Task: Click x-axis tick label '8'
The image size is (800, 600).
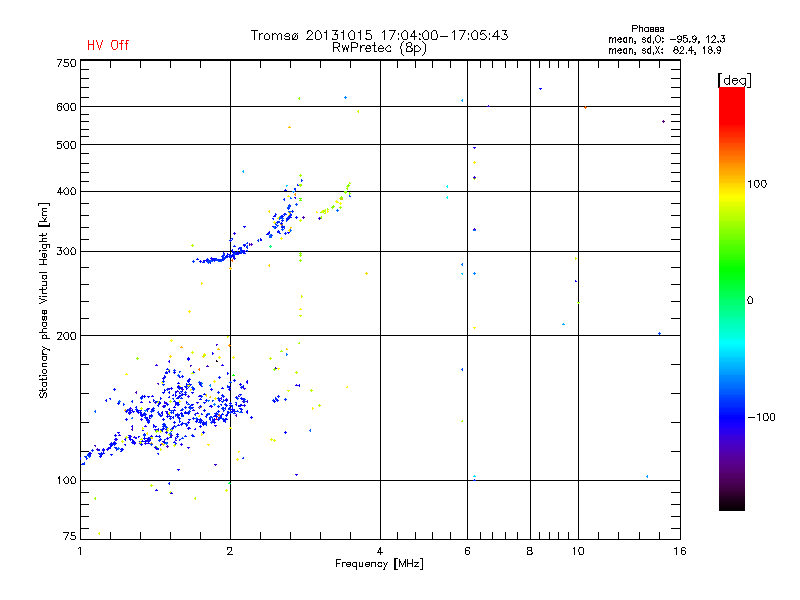Action: [x=530, y=551]
